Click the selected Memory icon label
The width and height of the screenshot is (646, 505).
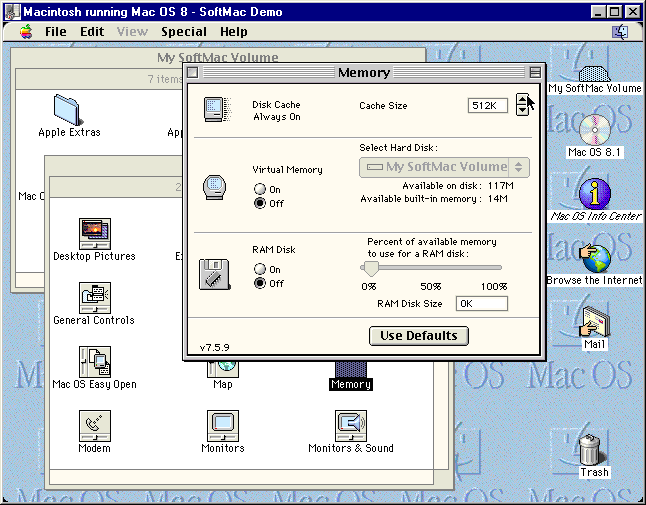351,384
